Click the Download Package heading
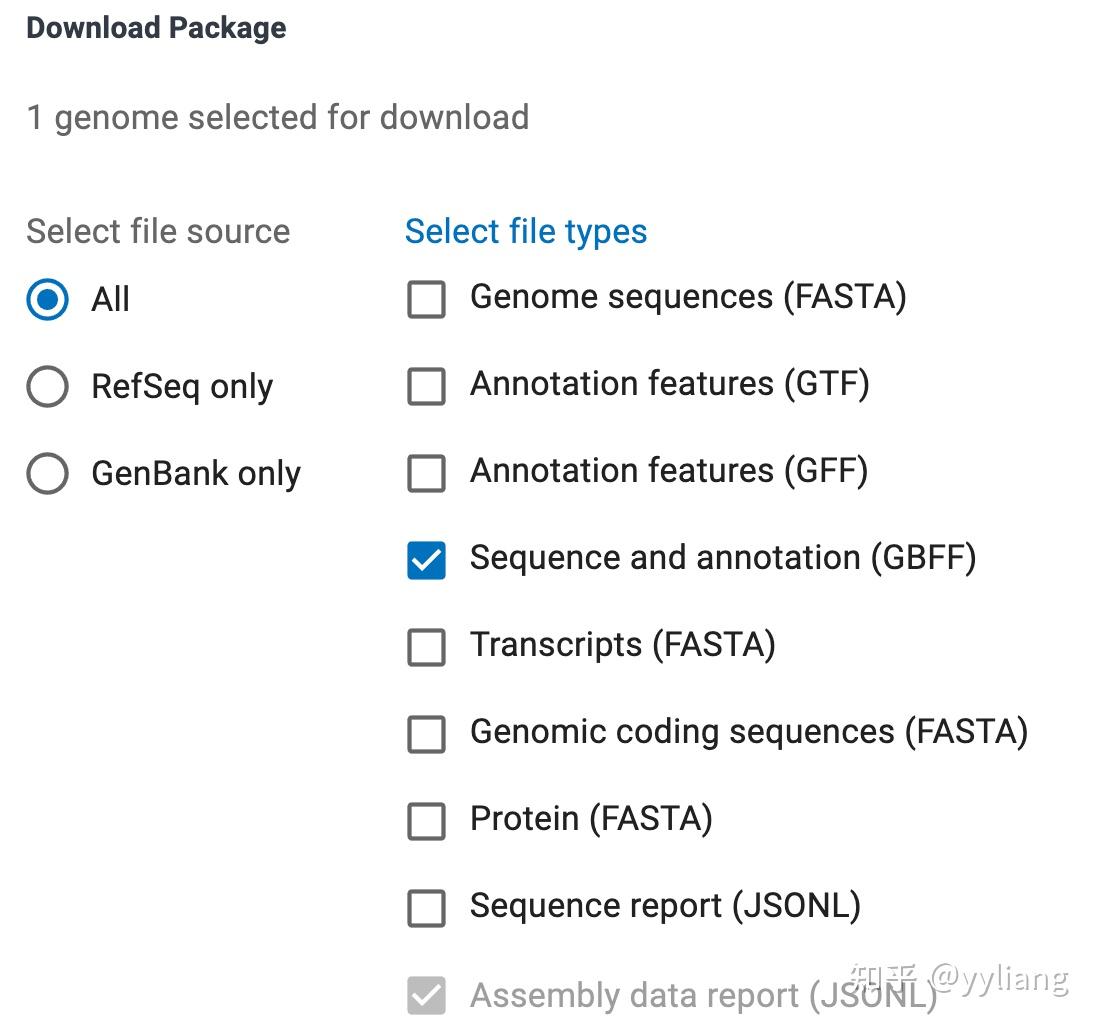The image size is (1096, 1028). pyautogui.click(x=155, y=27)
